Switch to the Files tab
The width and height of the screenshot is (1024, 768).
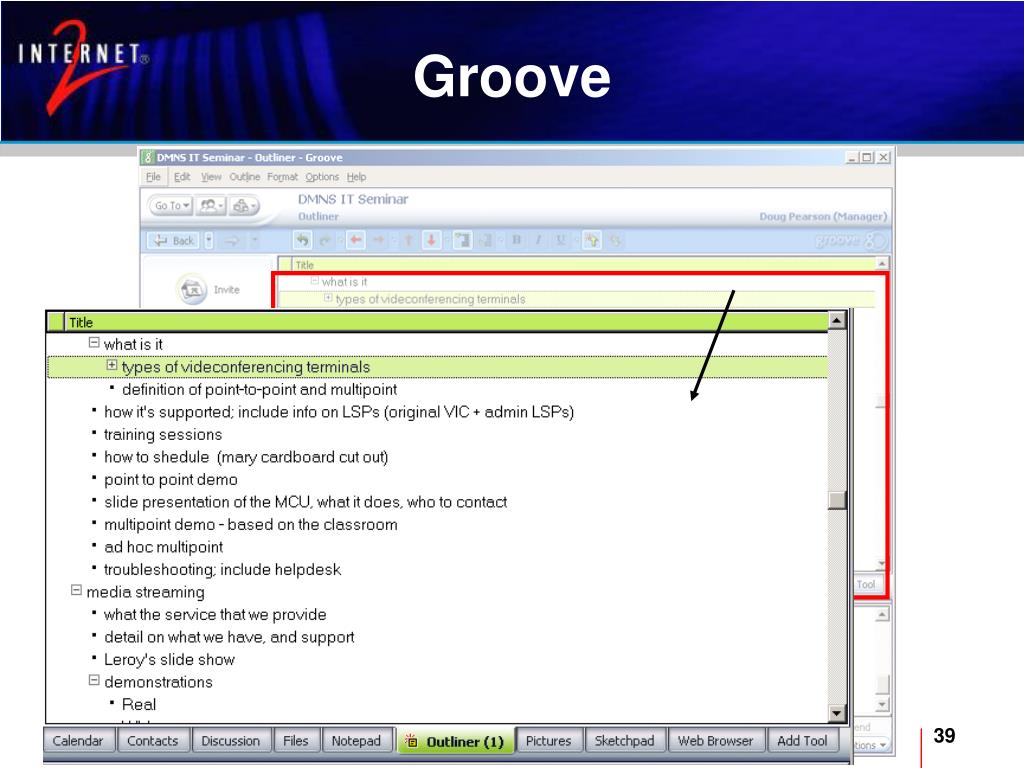295,741
